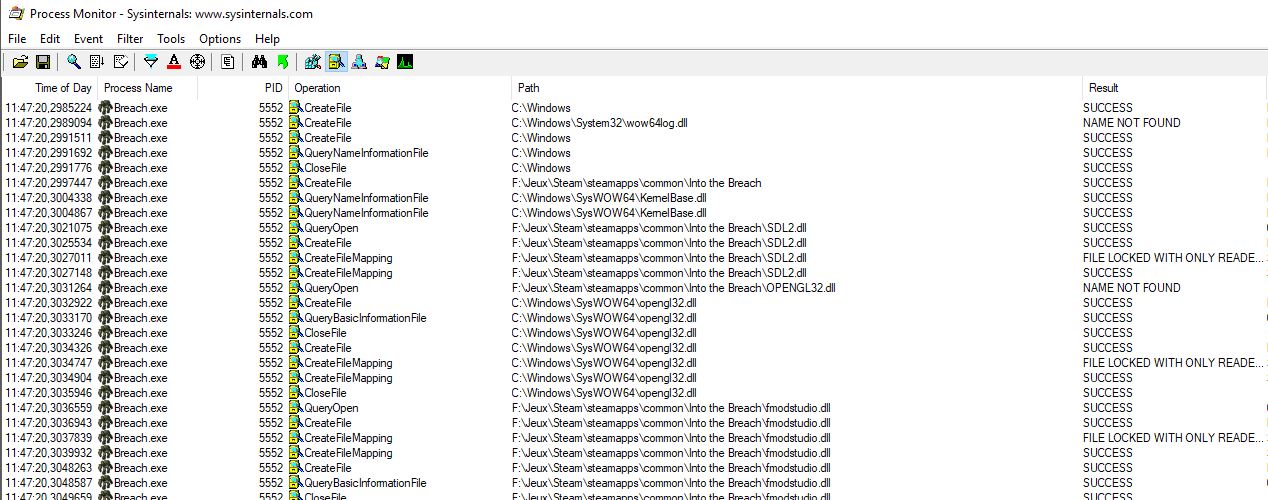Click the Path column header
Viewport: 1268px width, 500px height.
pos(798,88)
